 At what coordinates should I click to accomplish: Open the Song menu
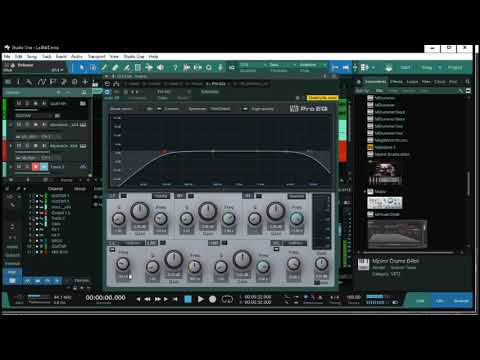(x=32, y=56)
